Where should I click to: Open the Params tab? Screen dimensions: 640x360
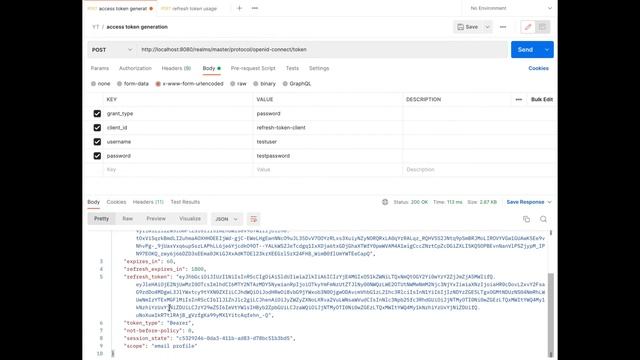pos(100,69)
